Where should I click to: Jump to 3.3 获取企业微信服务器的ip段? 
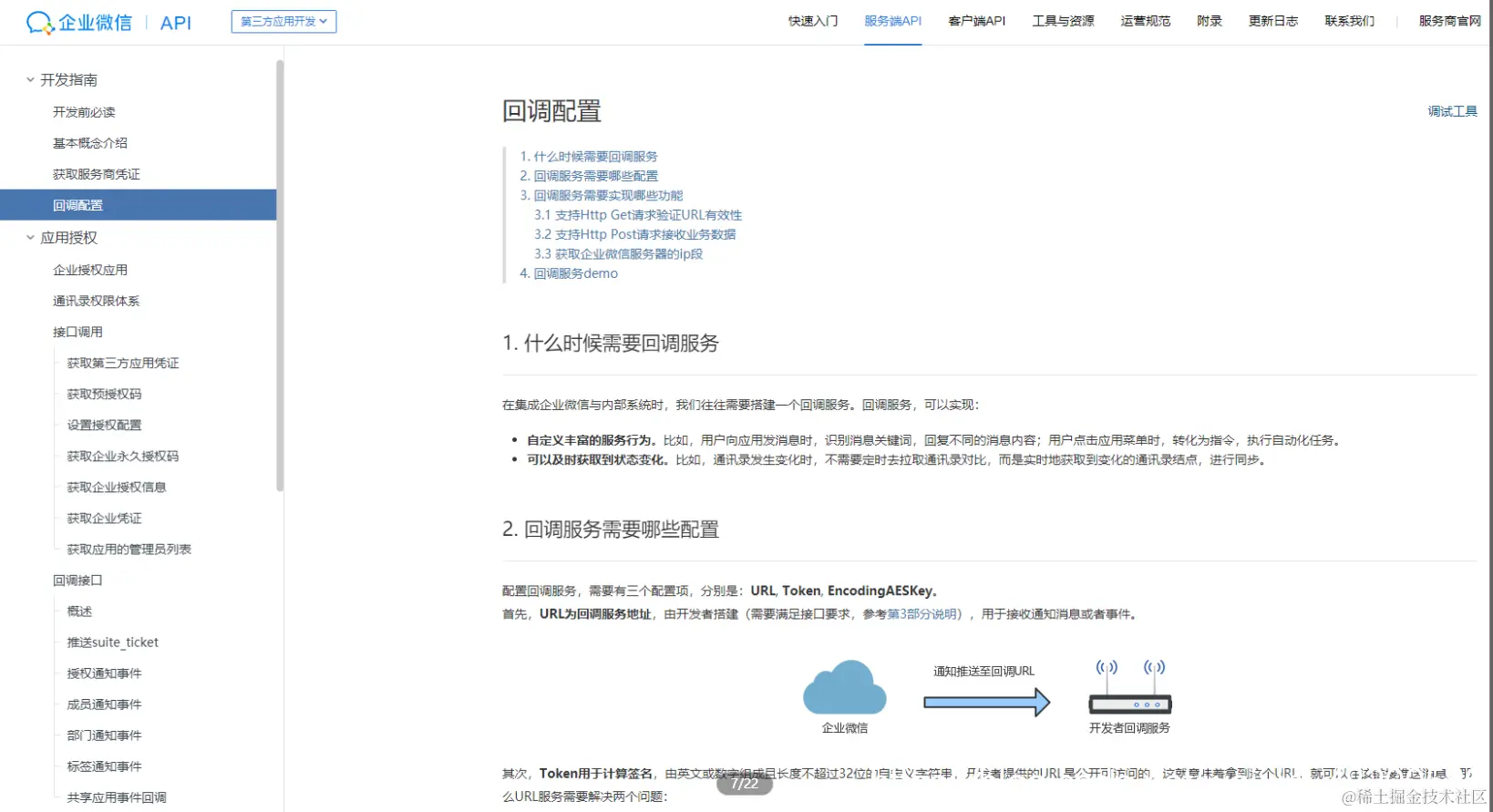pyautogui.click(x=619, y=253)
